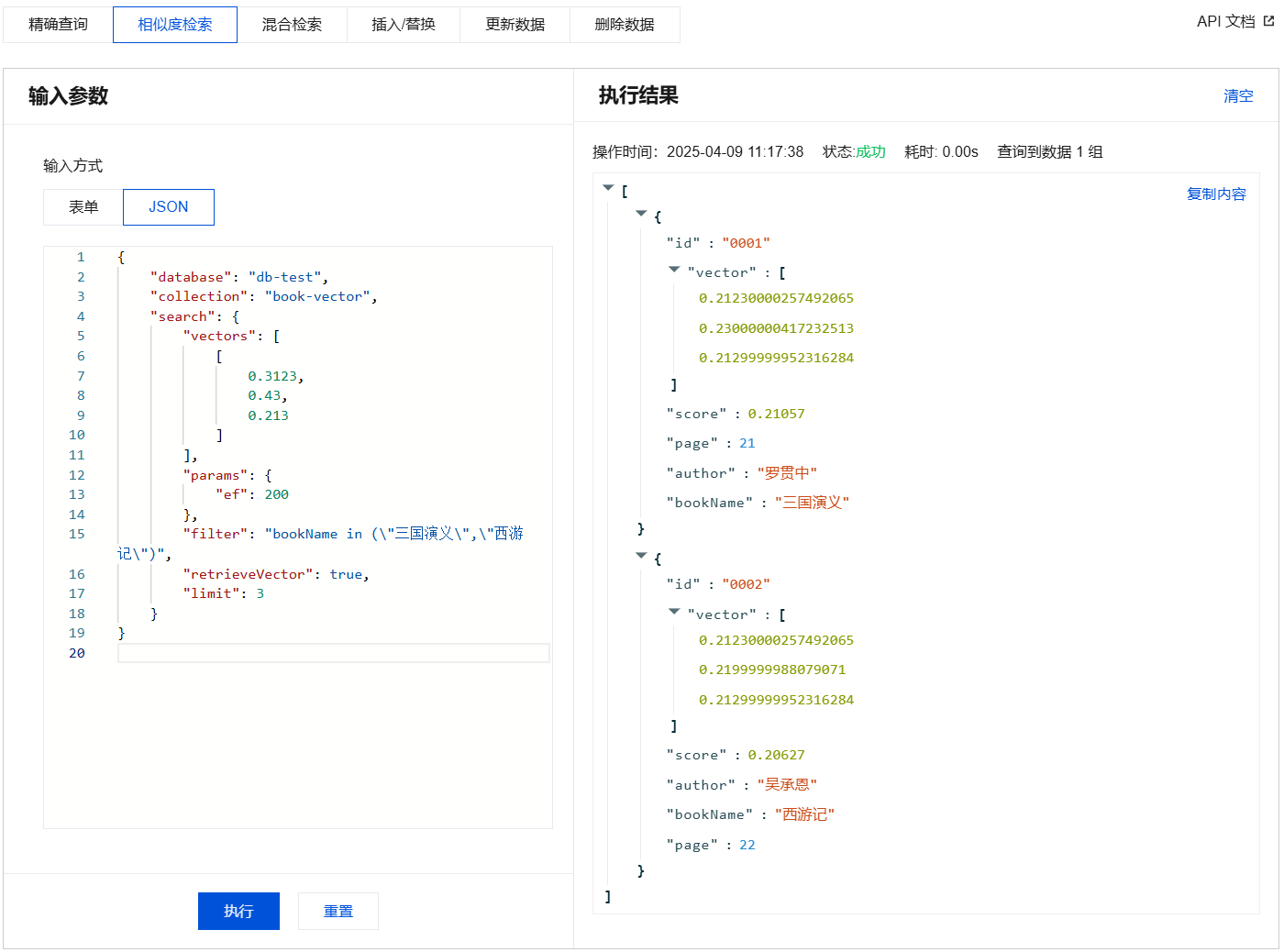Choose JSON input mode
This screenshot has height=952, width=1284.
[169, 207]
